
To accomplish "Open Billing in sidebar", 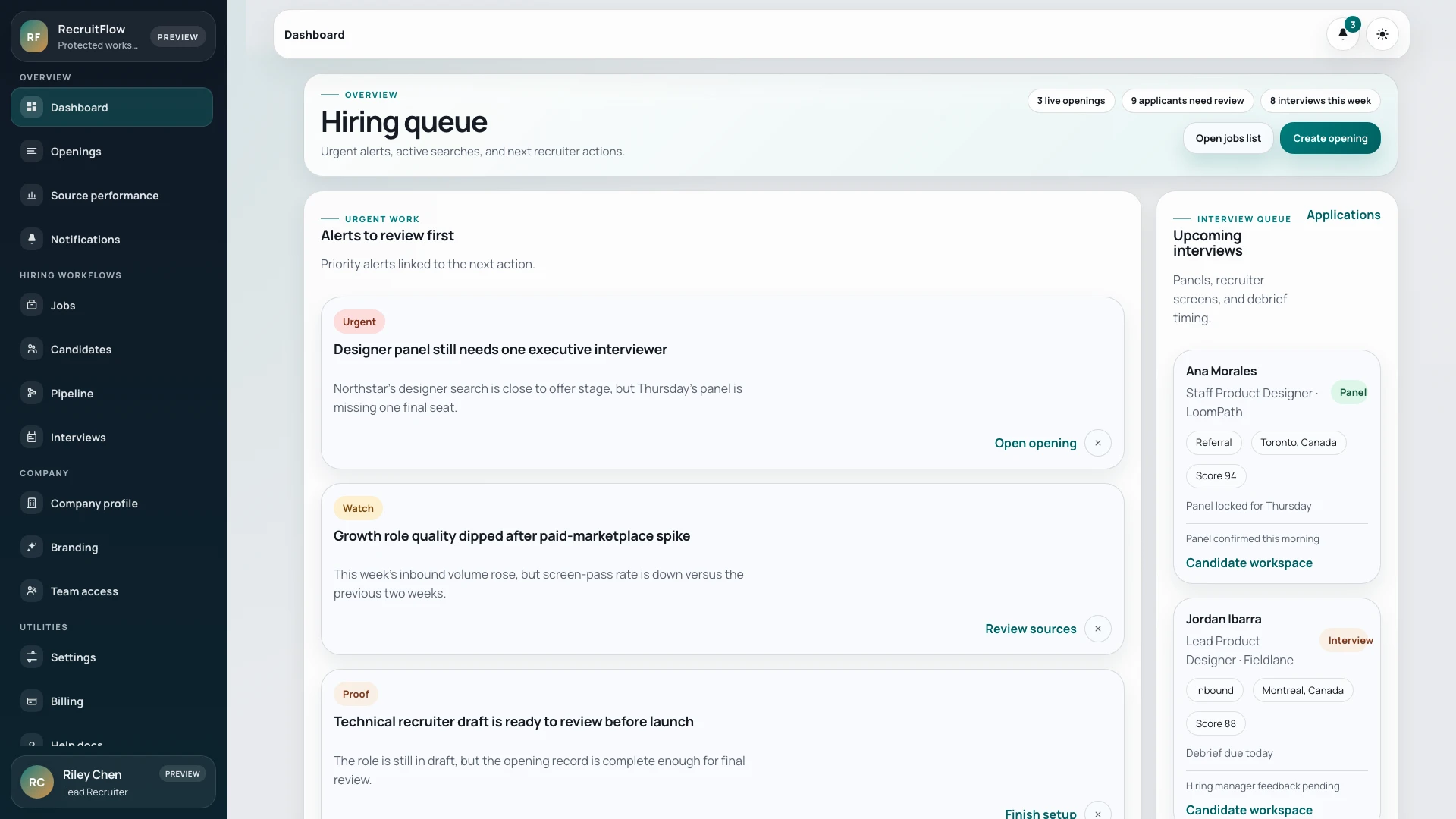I will pyautogui.click(x=111, y=701).
